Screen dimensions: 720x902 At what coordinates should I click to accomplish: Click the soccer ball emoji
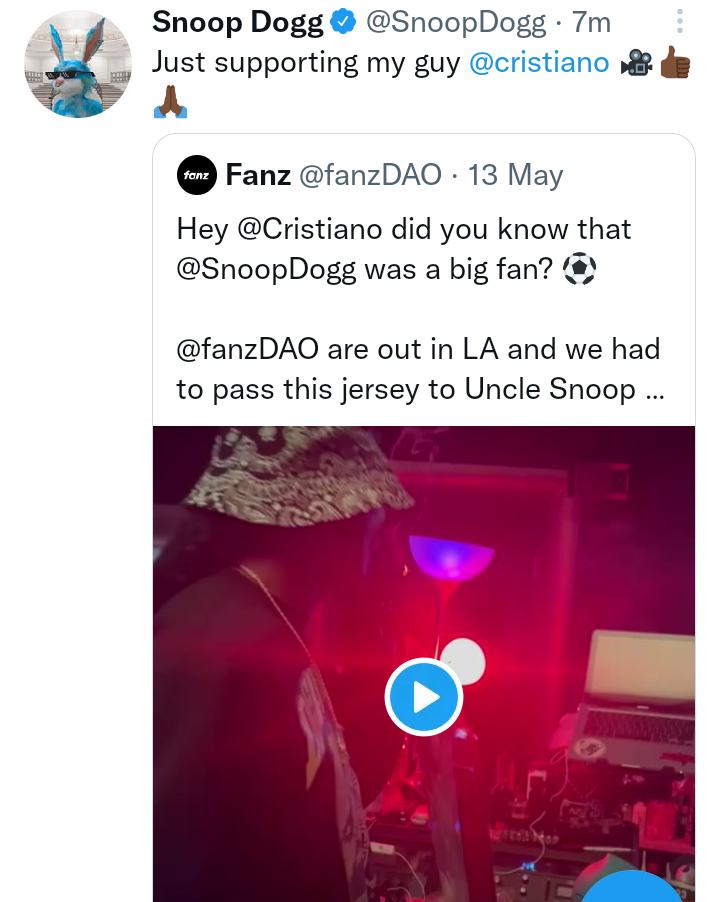click(x=579, y=270)
